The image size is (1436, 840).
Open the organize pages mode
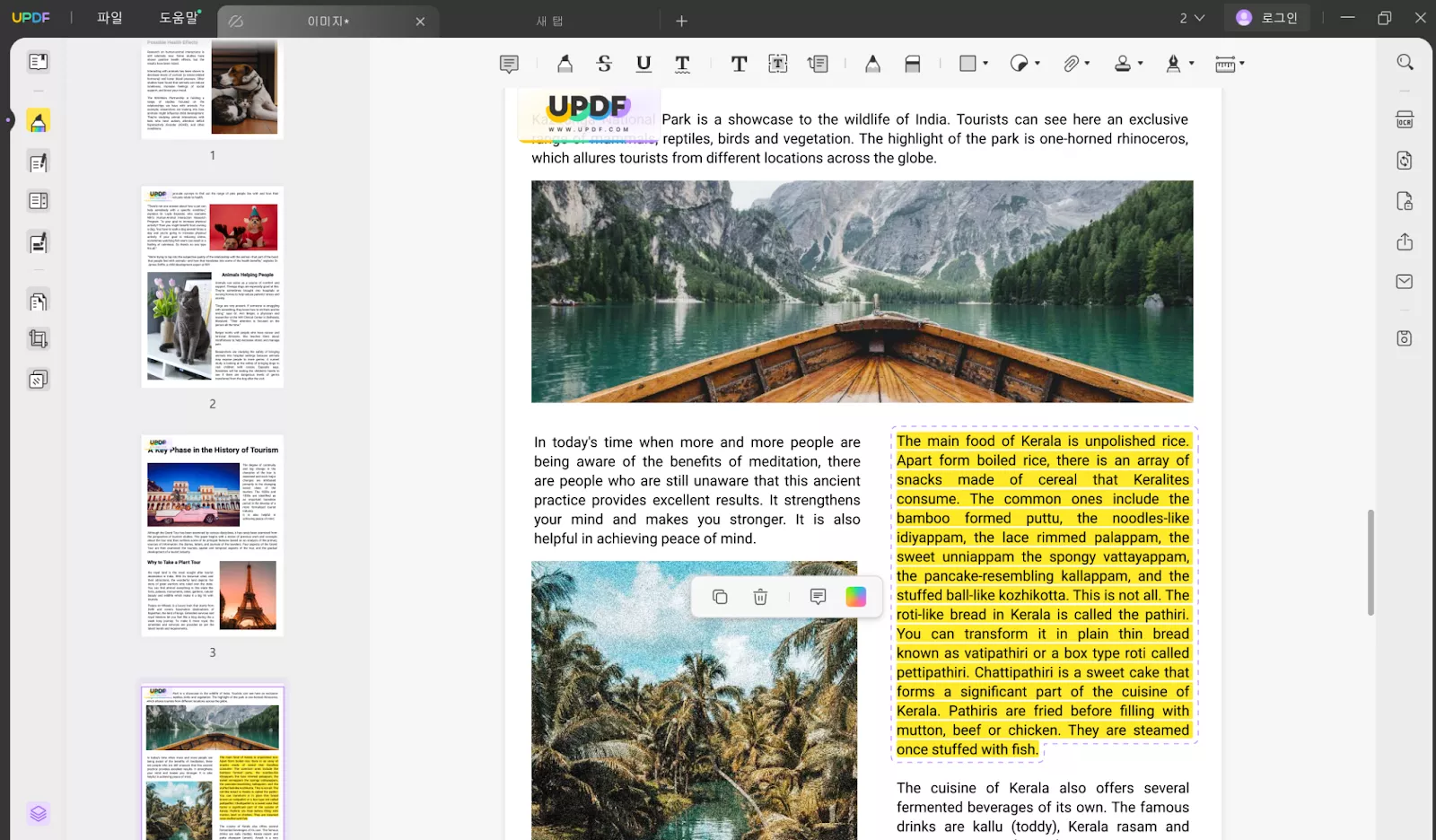(38, 302)
